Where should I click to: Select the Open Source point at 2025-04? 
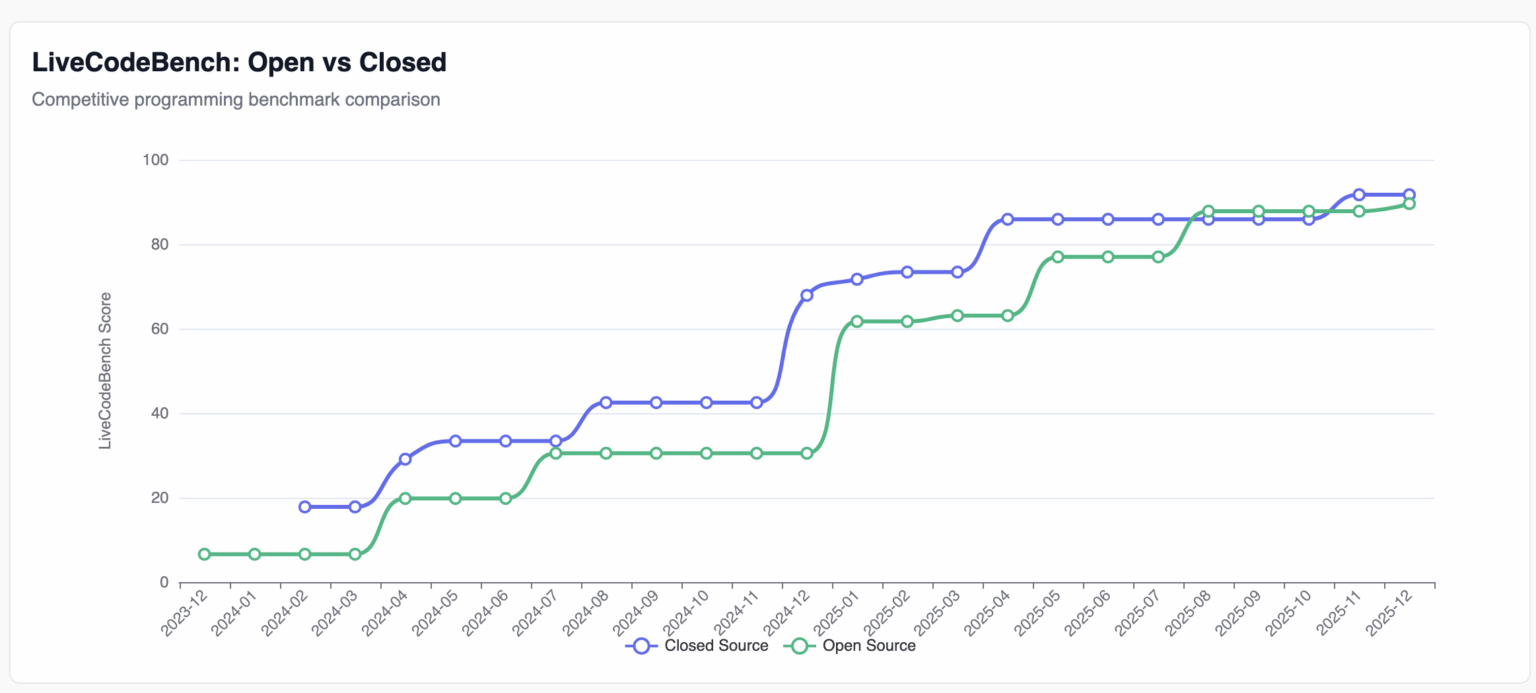coord(1007,316)
